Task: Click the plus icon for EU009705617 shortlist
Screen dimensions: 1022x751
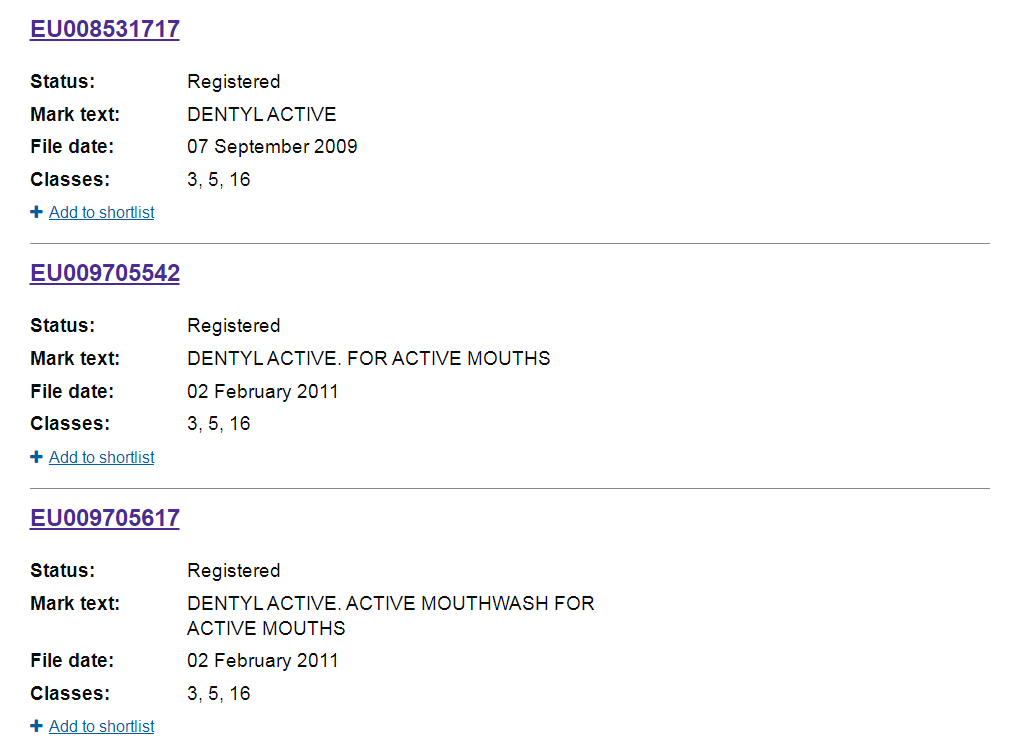Action: pyautogui.click(x=37, y=726)
